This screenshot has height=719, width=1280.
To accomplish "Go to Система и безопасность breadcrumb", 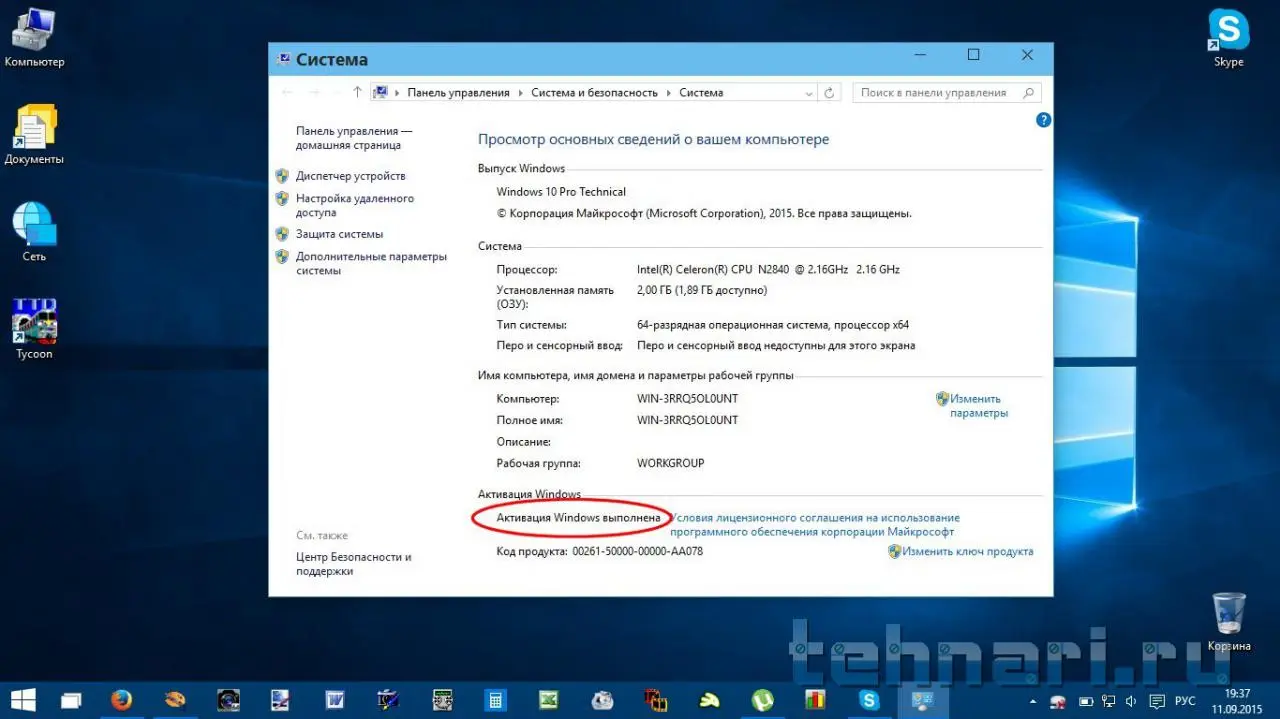I will pyautogui.click(x=594, y=93).
